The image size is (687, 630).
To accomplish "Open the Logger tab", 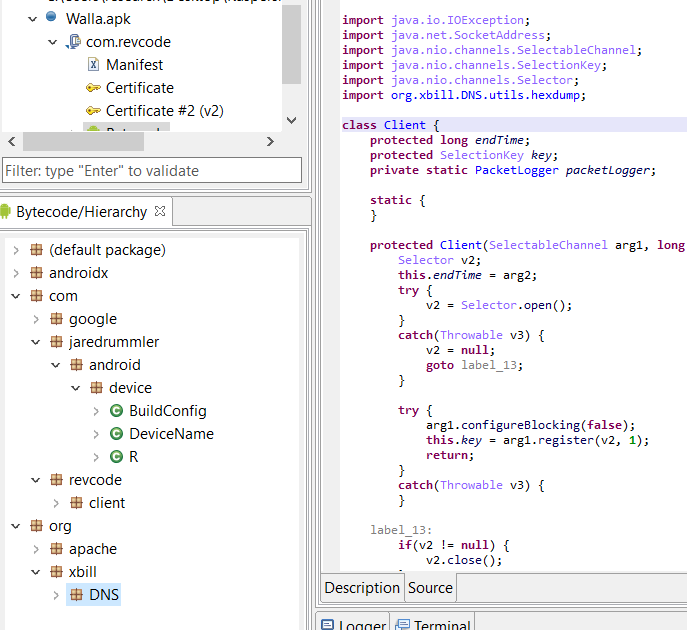I will (353, 623).
